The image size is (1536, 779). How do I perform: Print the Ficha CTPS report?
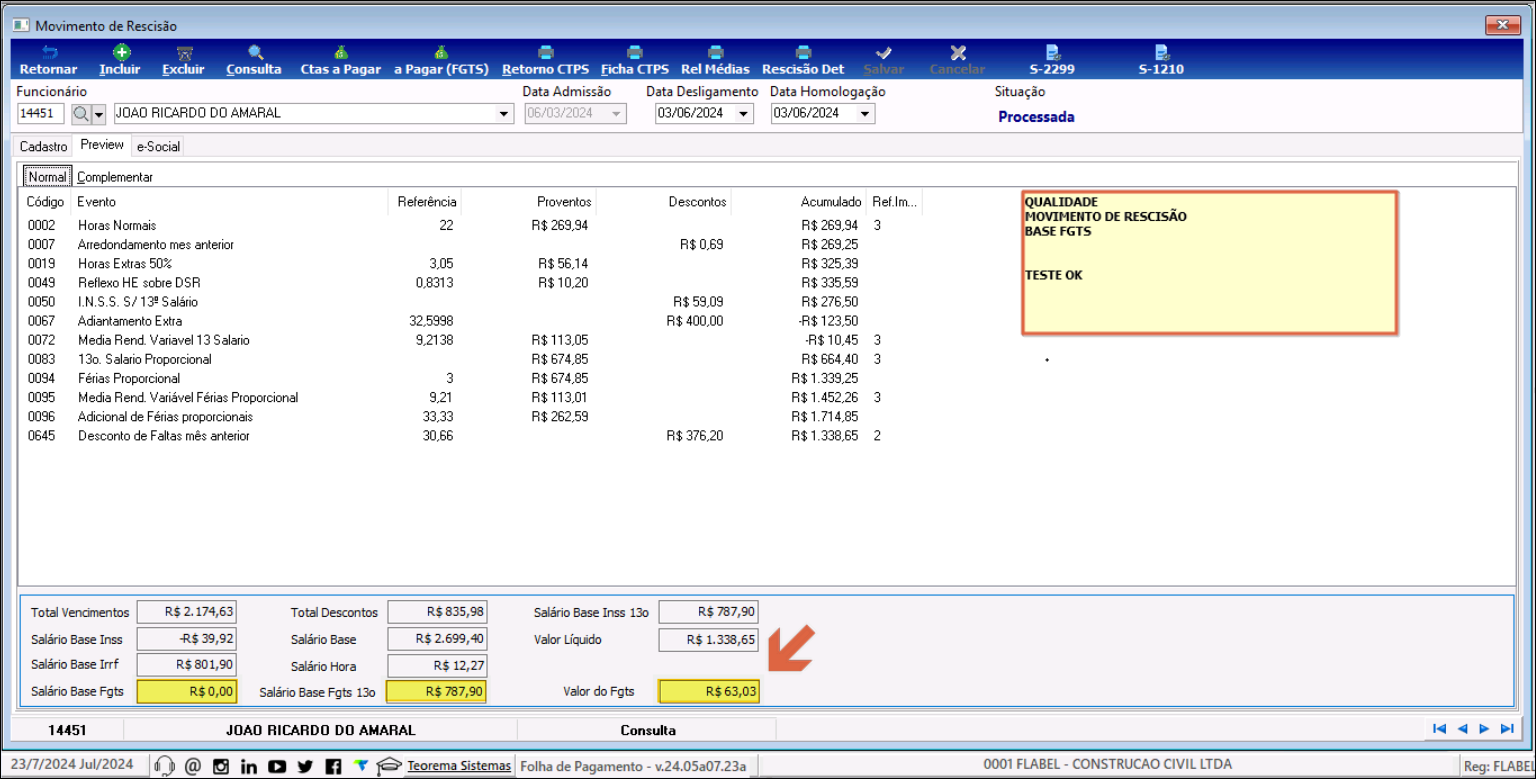point(635,60)
